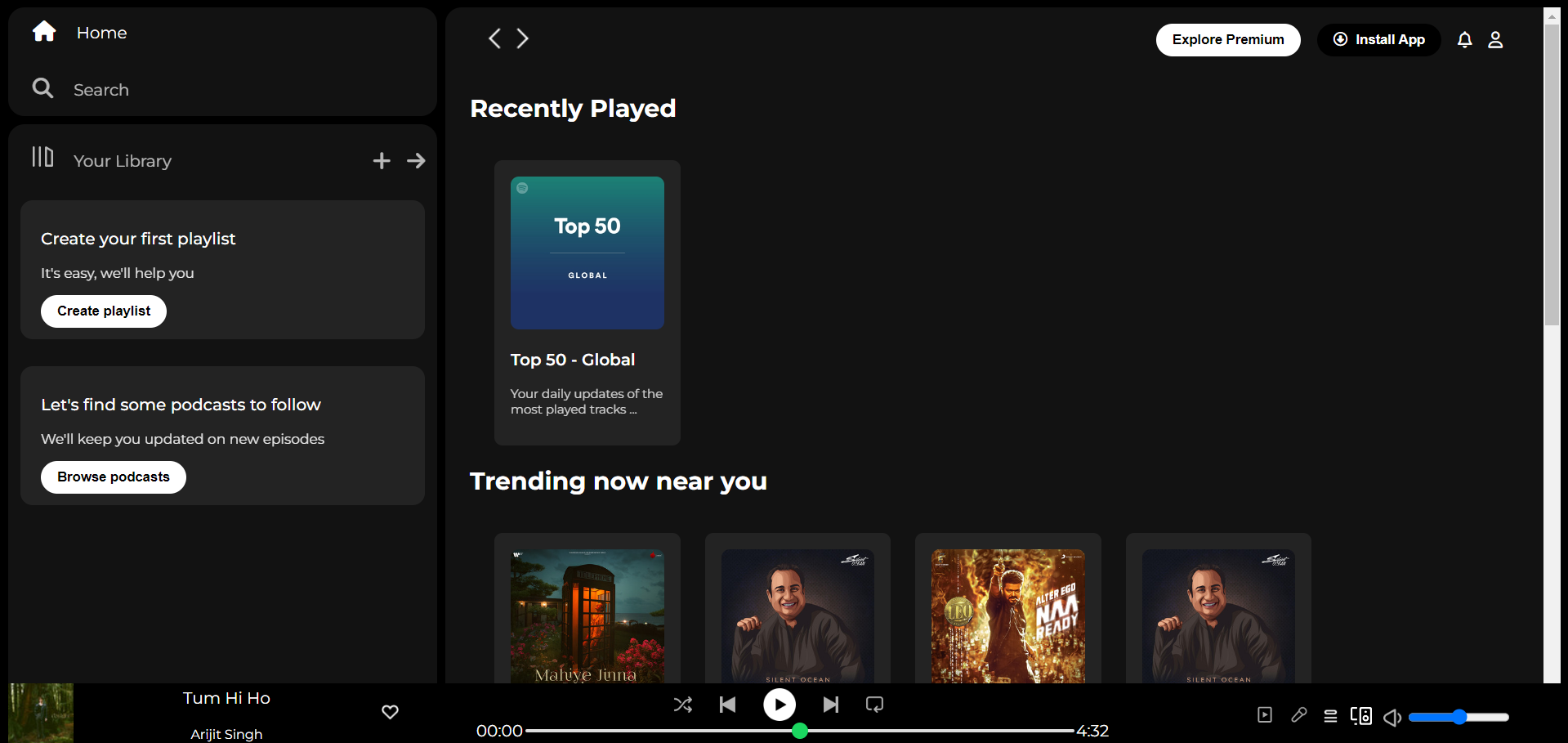Click the Tum Hi Ho song title
This screenshot has height=743, width=1568.
pos(226,698)
